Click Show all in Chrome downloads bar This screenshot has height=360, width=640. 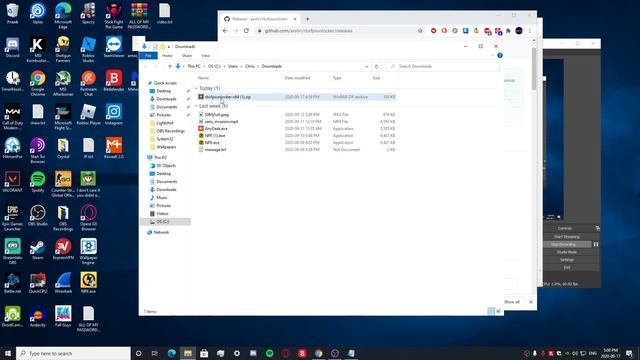point(511,302)
